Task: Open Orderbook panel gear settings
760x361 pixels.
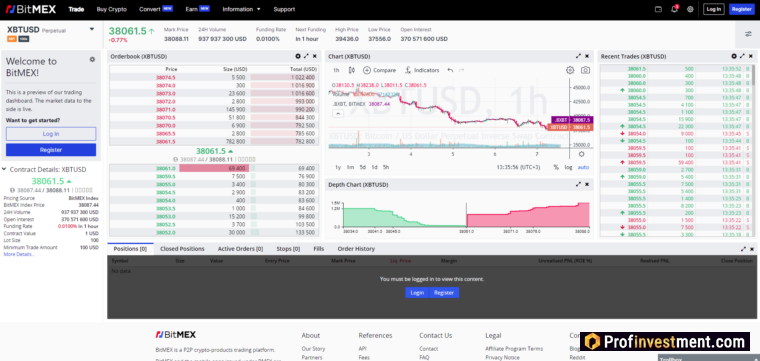Action: (x=298, y=56)
